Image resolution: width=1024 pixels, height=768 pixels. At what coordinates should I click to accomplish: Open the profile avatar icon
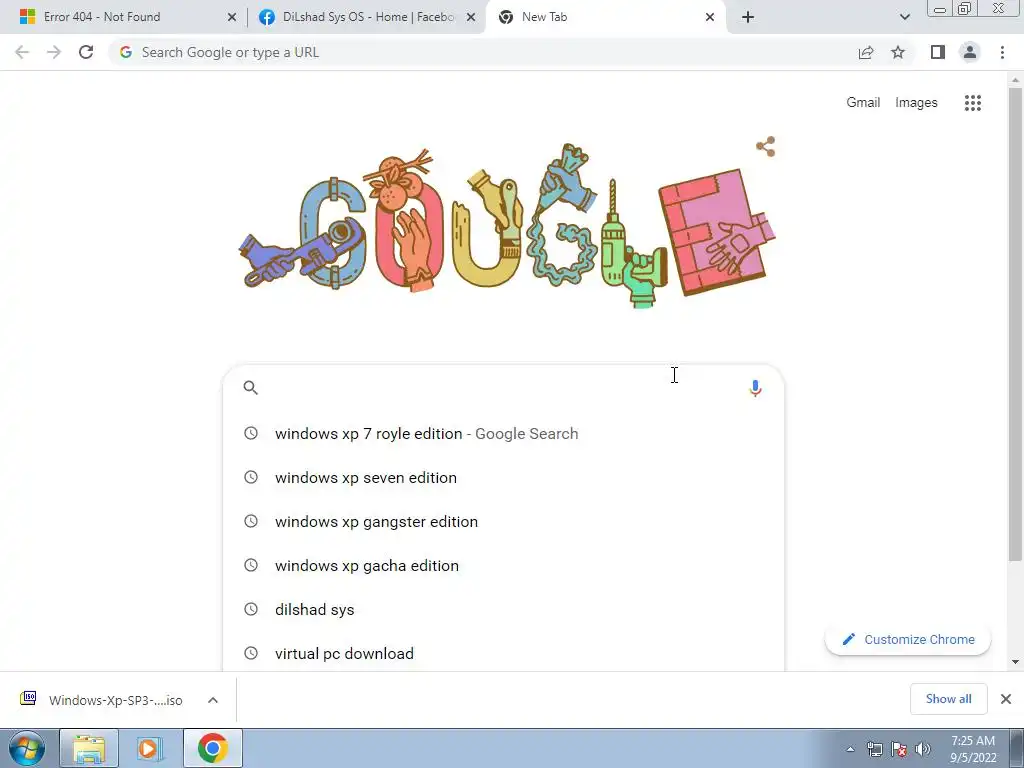coord(970,52)
